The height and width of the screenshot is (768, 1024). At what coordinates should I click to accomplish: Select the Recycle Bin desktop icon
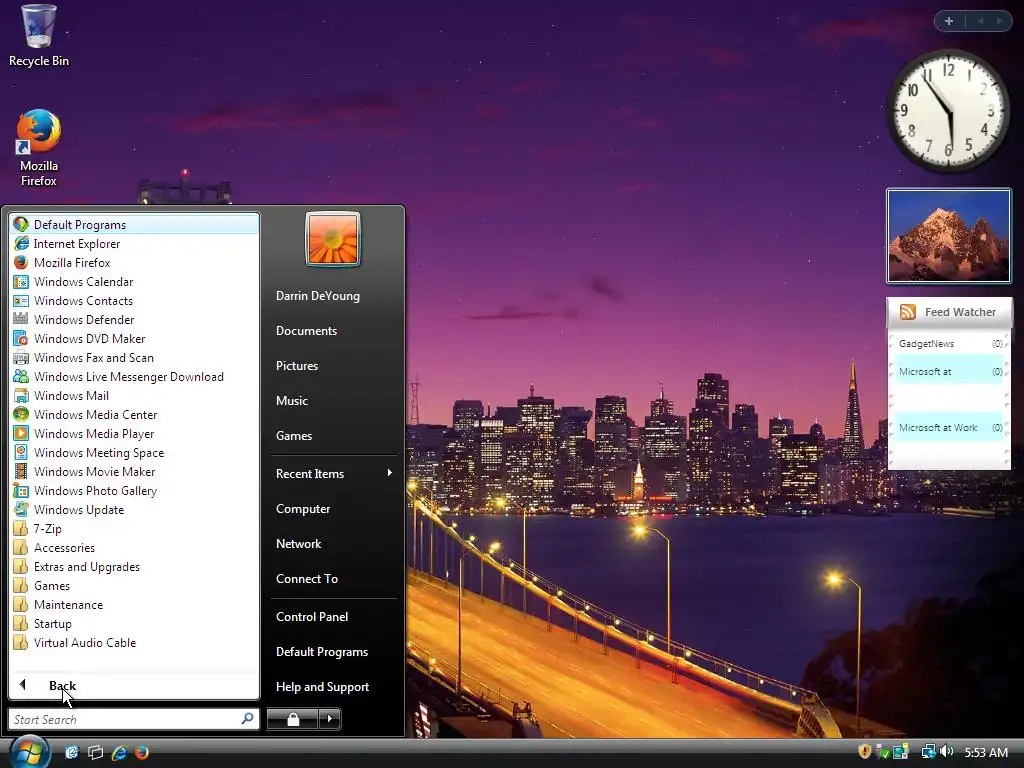(x=39, y=37)
